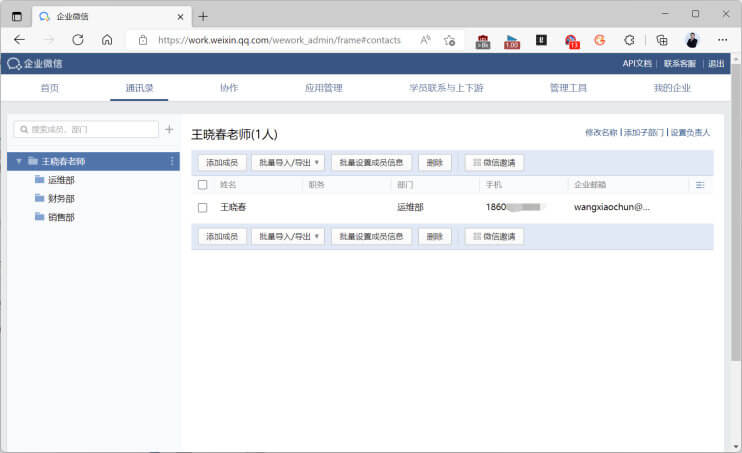Click the 运维部 cell in member row
Screen dimensions: 742x453
pyautogui.click(x=410, y=207)
